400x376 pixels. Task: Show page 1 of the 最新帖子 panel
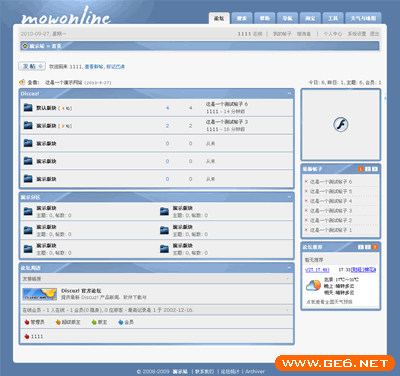tap(361, 169)
